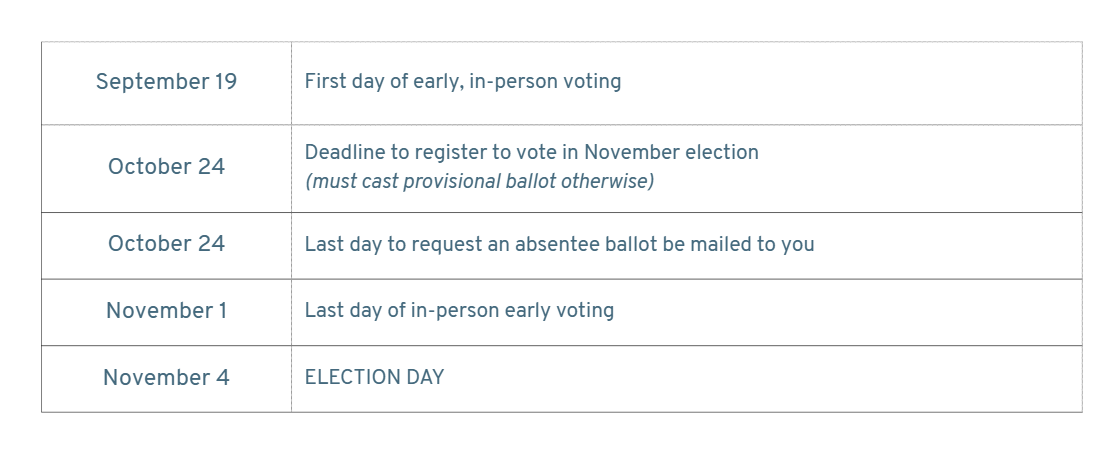Click the September 19 date cell
Screen dimensions: 1105x450
166,82
